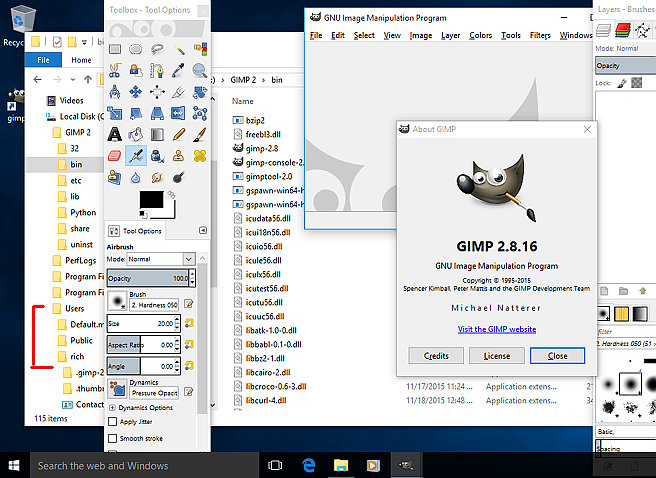Select the Dodge/Burn tool

[x=178, y=178]
